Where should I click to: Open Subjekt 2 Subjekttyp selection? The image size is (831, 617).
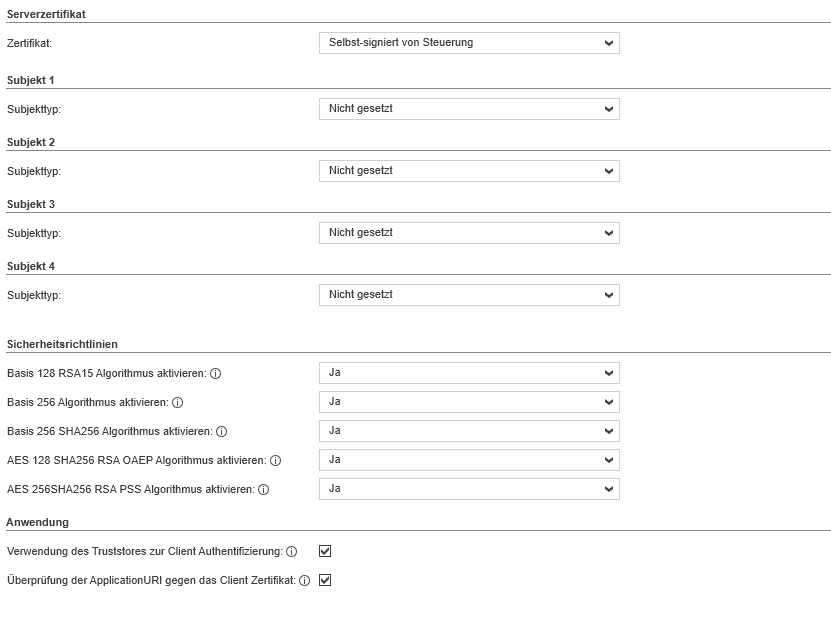point(469,171)
